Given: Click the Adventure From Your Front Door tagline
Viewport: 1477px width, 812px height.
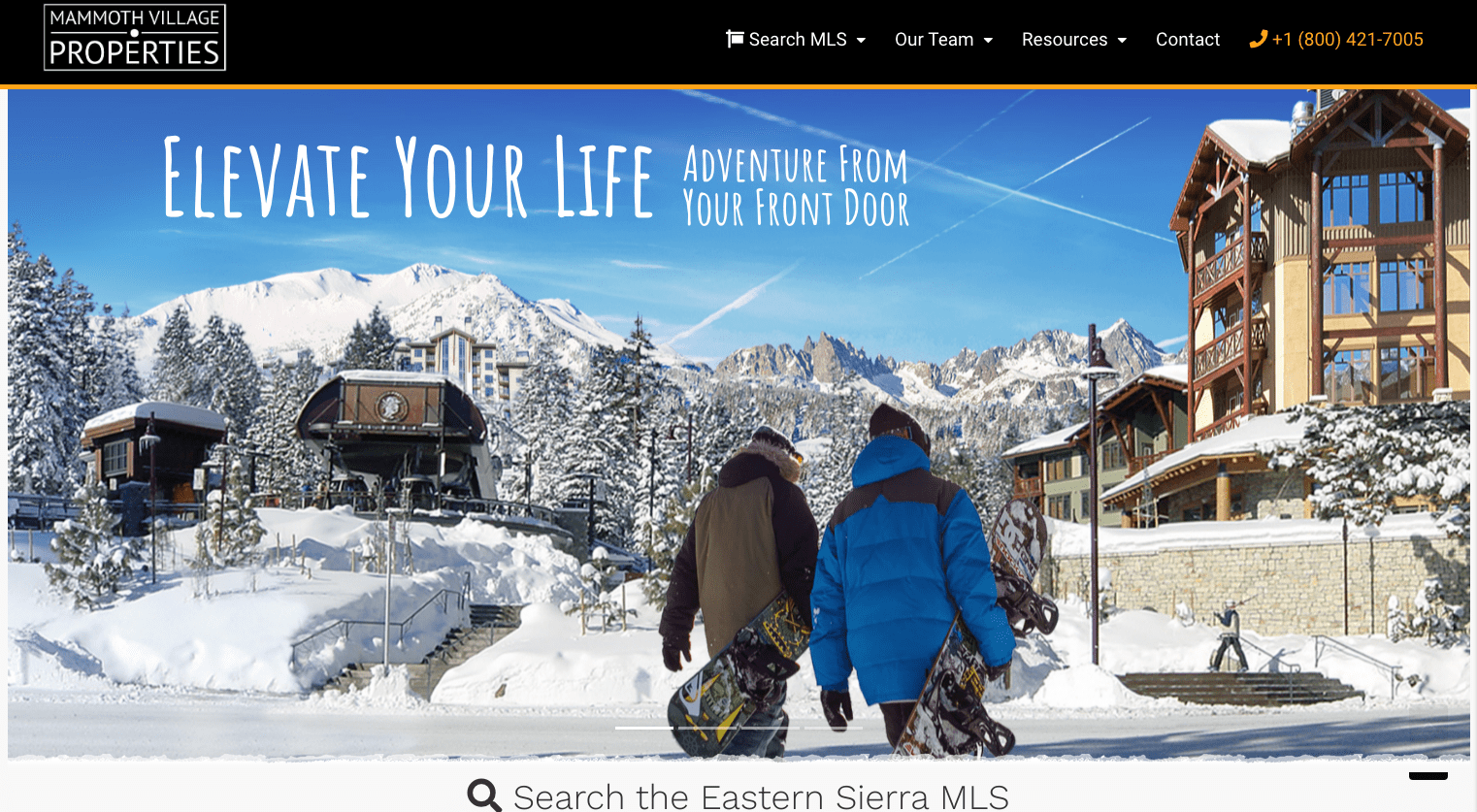Looking at the screenshot, I should (796, 186).
